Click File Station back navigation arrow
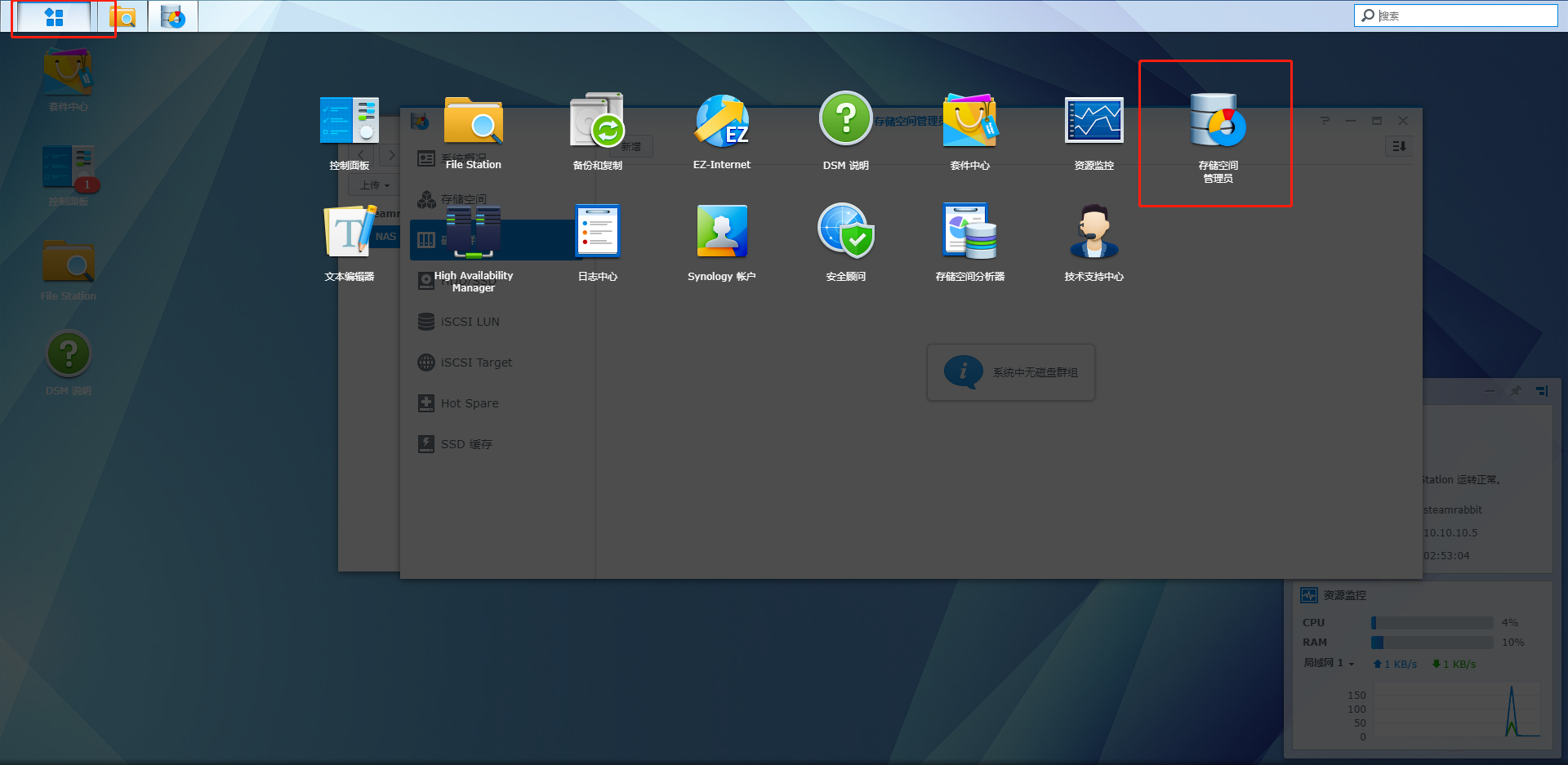 [x=362, y=155]
